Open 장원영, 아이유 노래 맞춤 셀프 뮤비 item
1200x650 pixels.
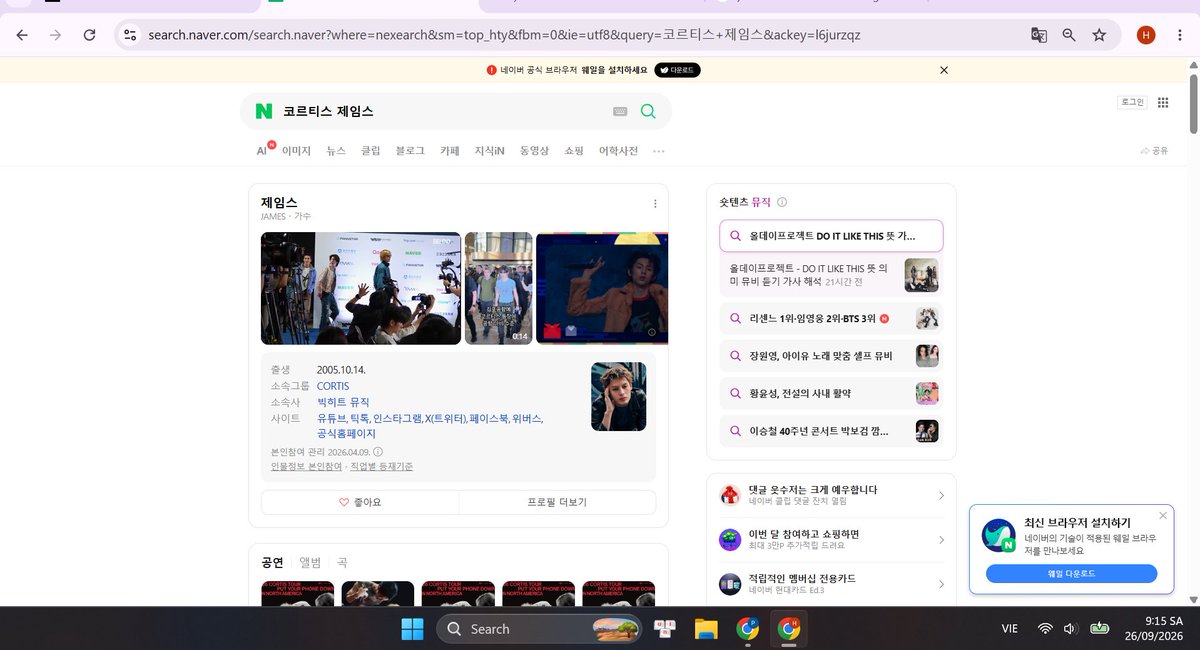[831, 356]
